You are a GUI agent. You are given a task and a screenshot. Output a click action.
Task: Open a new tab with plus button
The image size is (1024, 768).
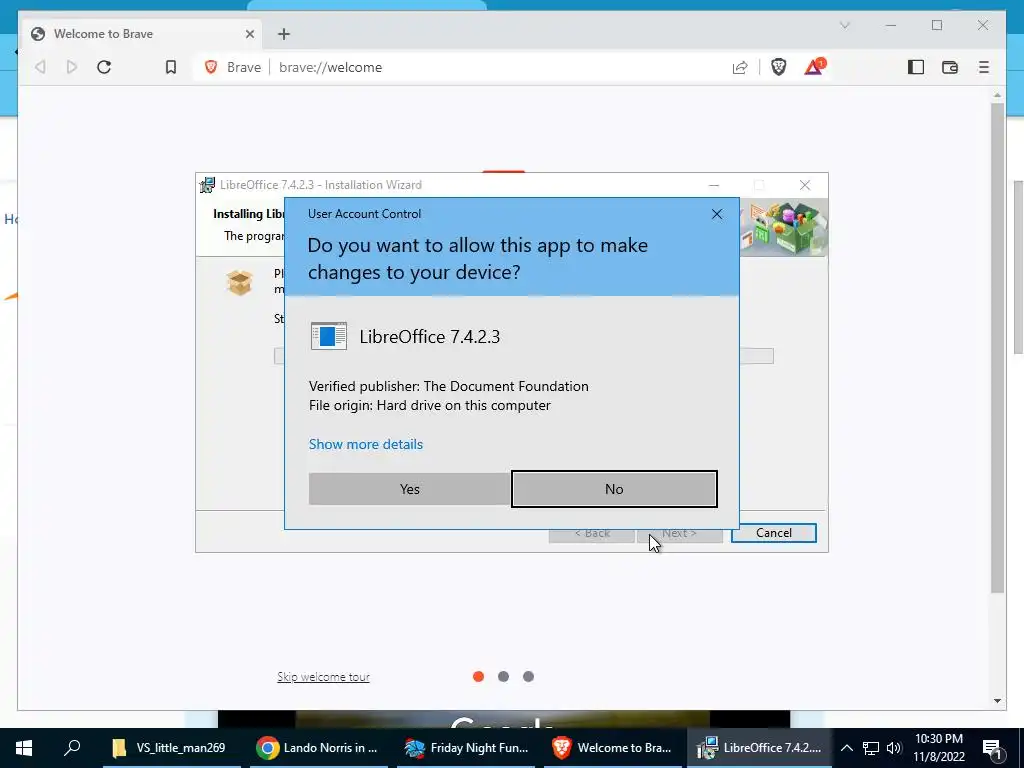click(283, 34)
